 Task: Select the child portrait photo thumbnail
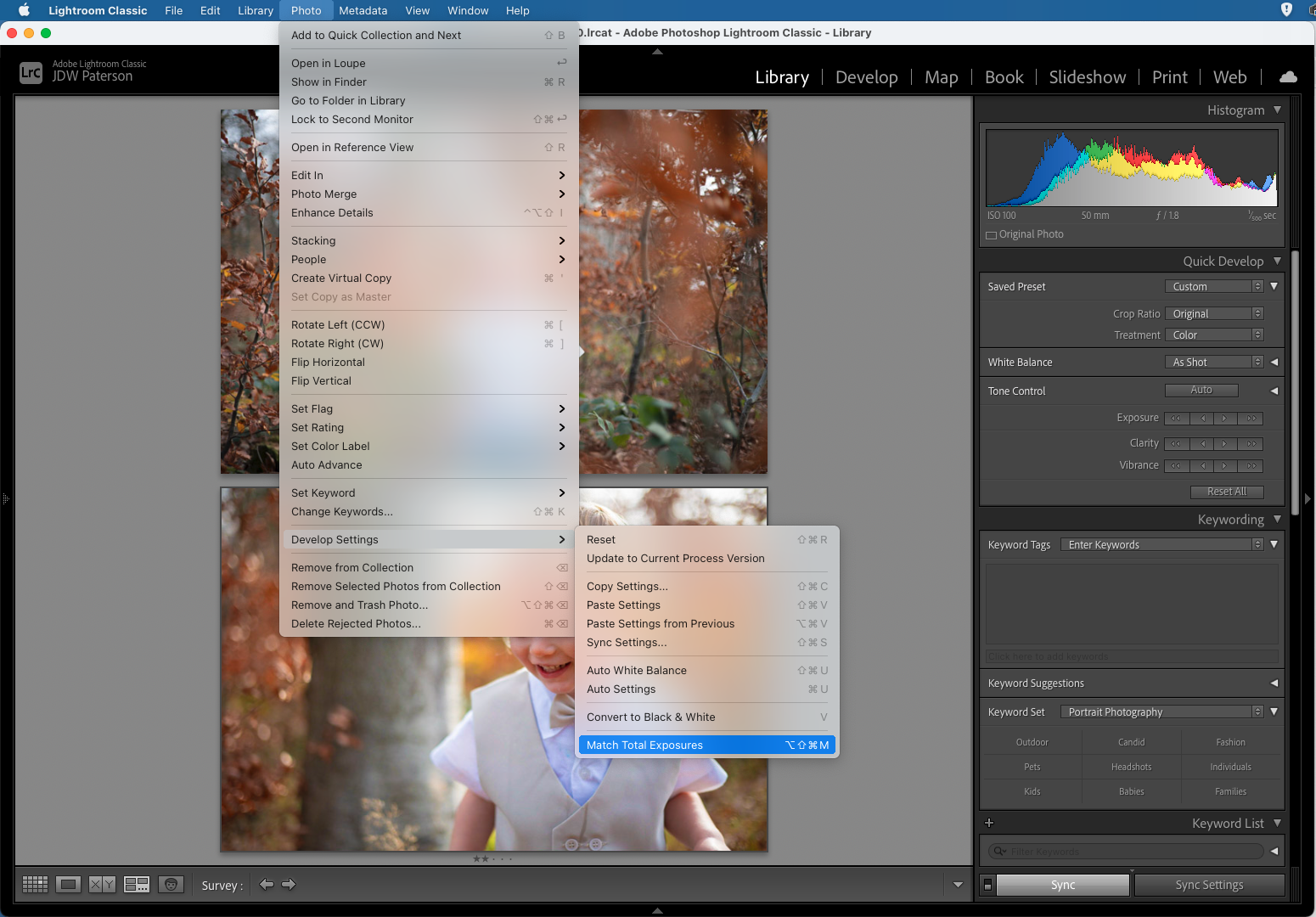pyautogui.click(x=494, y=670)
